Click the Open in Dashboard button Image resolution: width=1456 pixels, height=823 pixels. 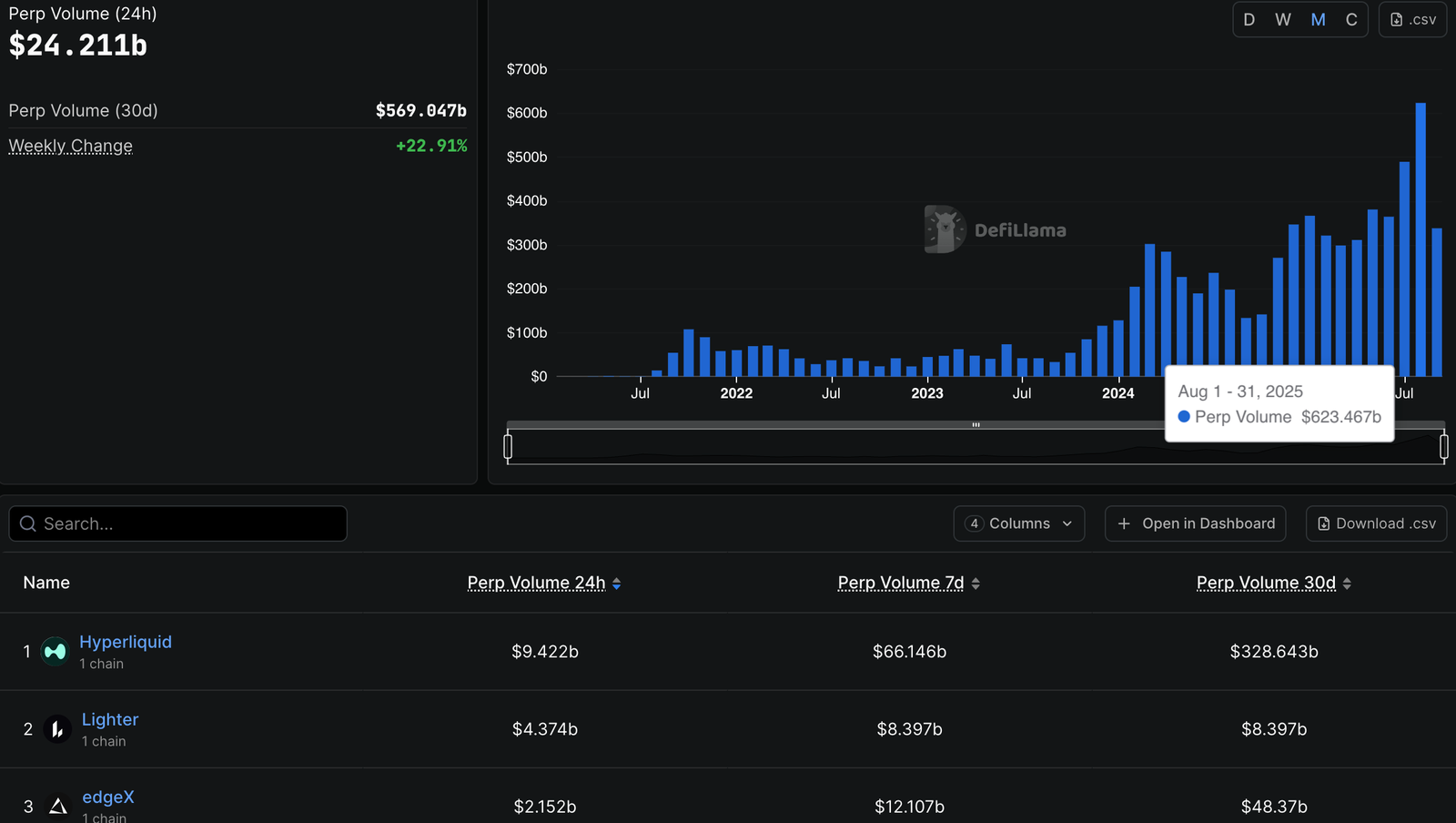coord(1195,523)
